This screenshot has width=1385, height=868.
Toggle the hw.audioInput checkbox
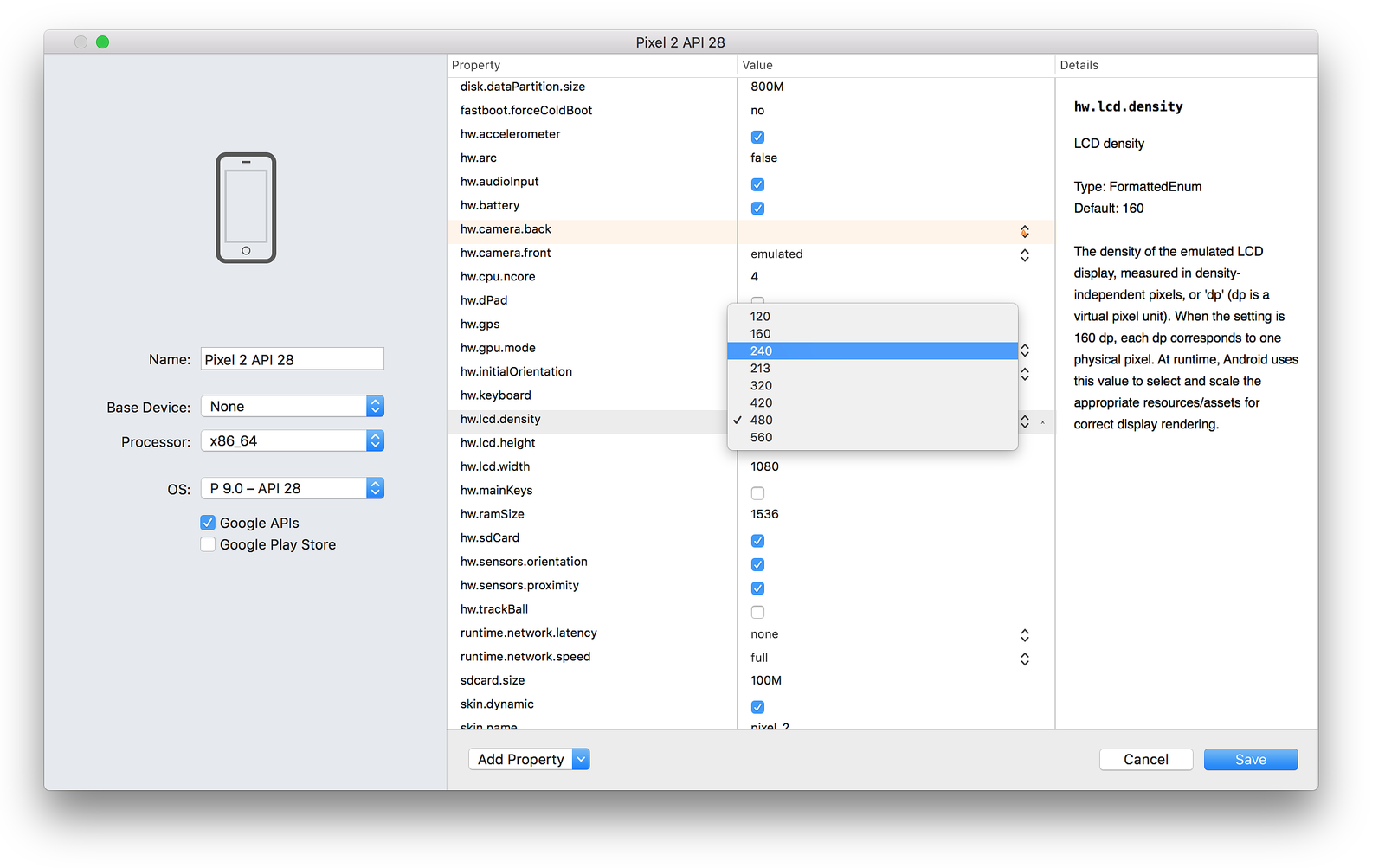(757, 184)
